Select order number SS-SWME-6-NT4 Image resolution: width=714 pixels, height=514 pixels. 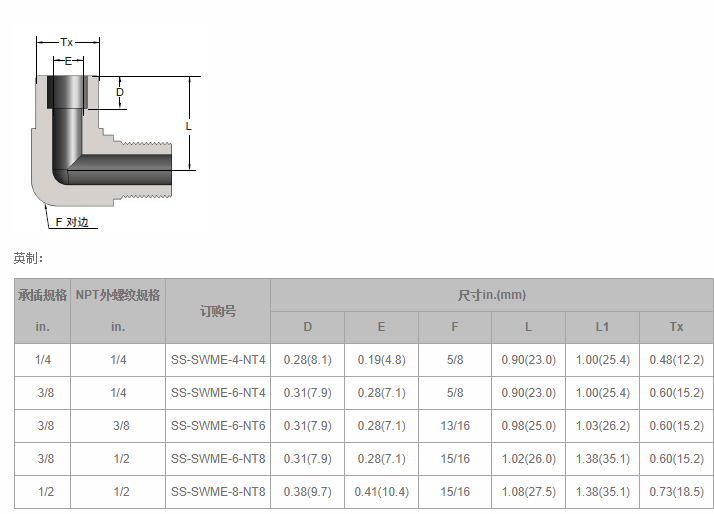coord(218,392)
